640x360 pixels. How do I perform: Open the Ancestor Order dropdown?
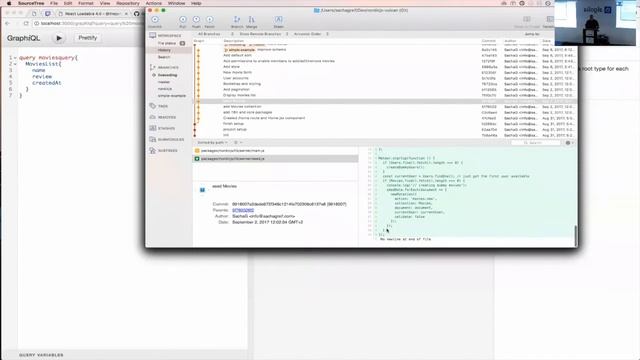[311, 34]
